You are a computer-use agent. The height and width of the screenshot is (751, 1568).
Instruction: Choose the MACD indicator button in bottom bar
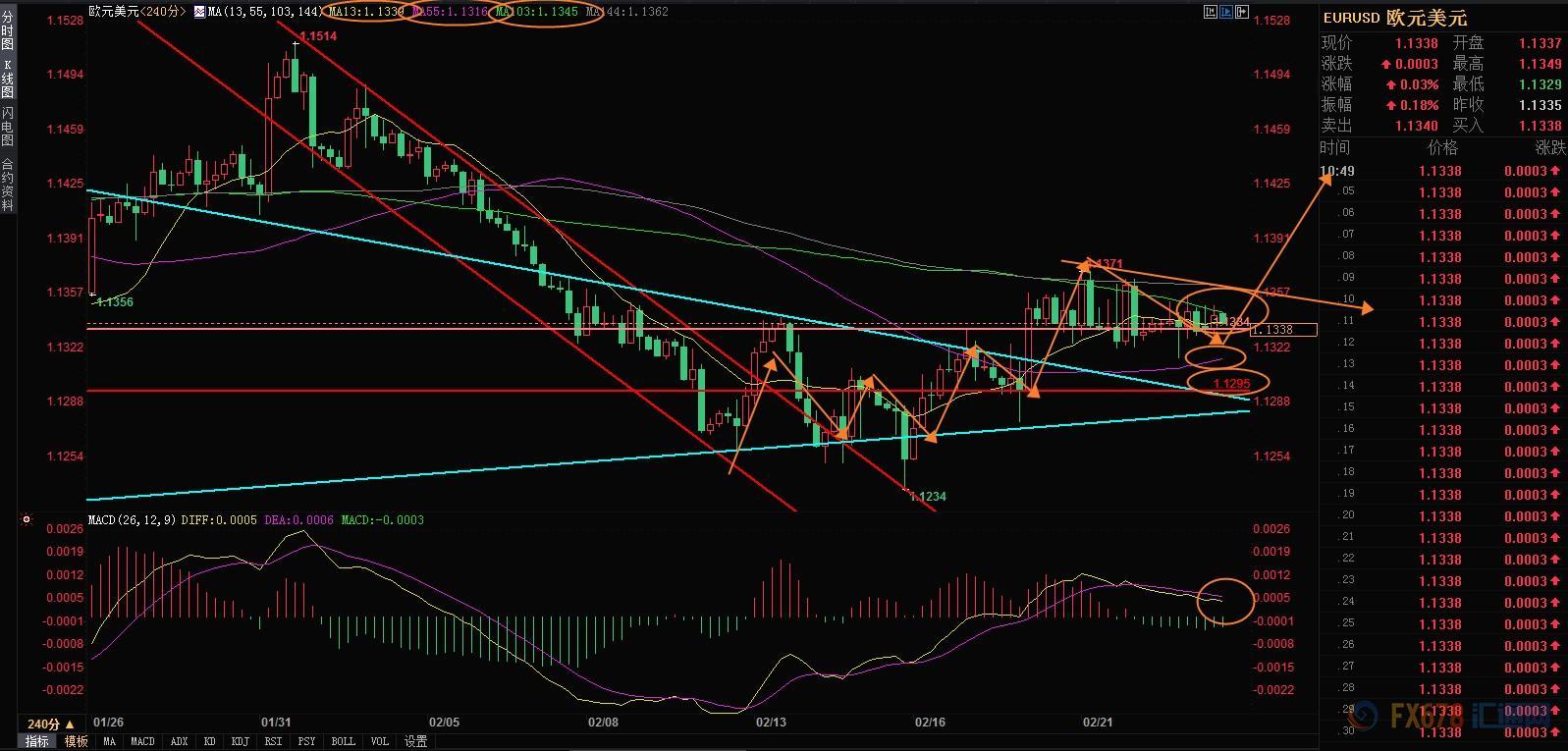click(142, 741)
